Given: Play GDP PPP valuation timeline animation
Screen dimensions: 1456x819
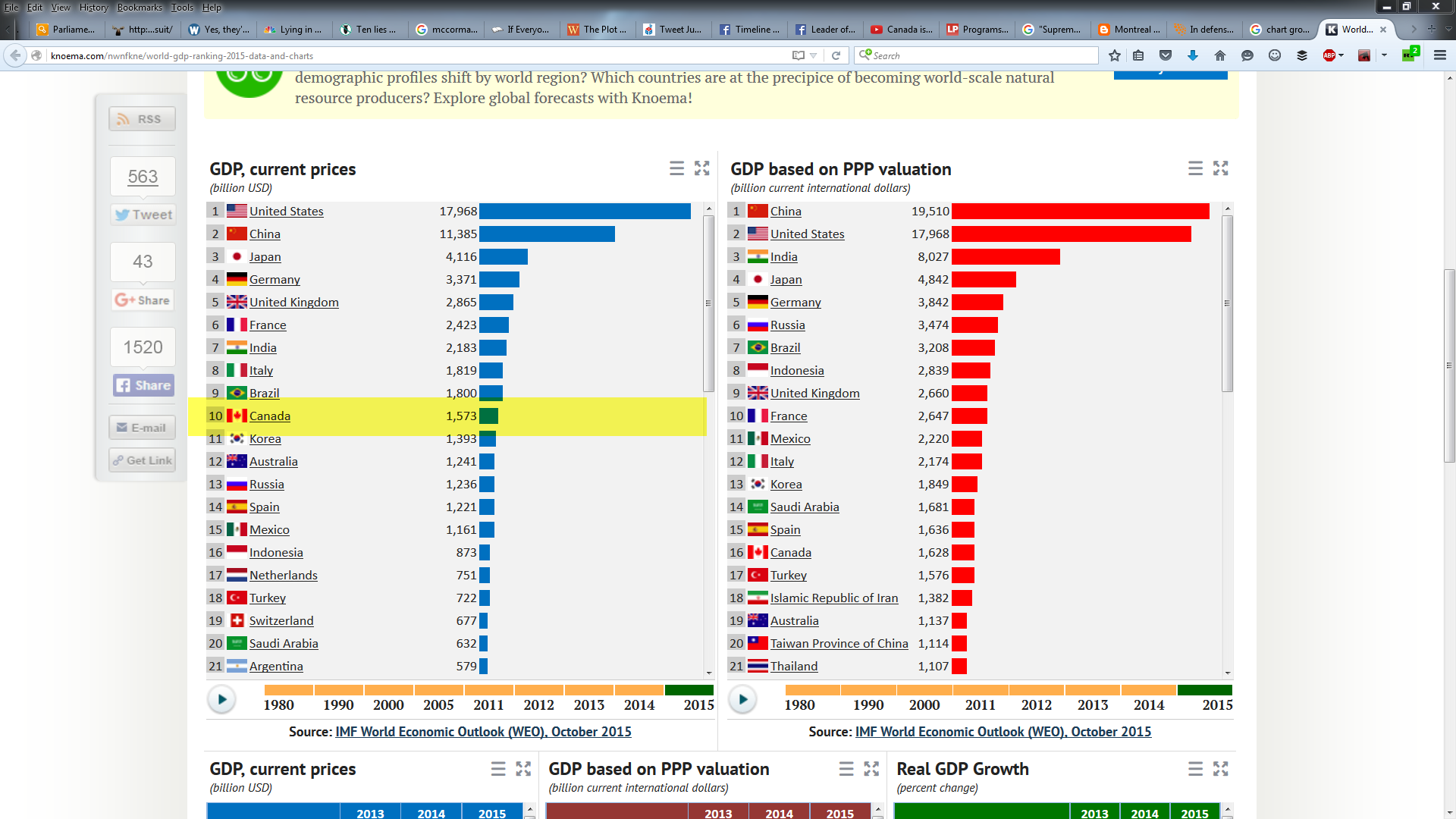Looking at the screenshot, I should click(743, 699).
